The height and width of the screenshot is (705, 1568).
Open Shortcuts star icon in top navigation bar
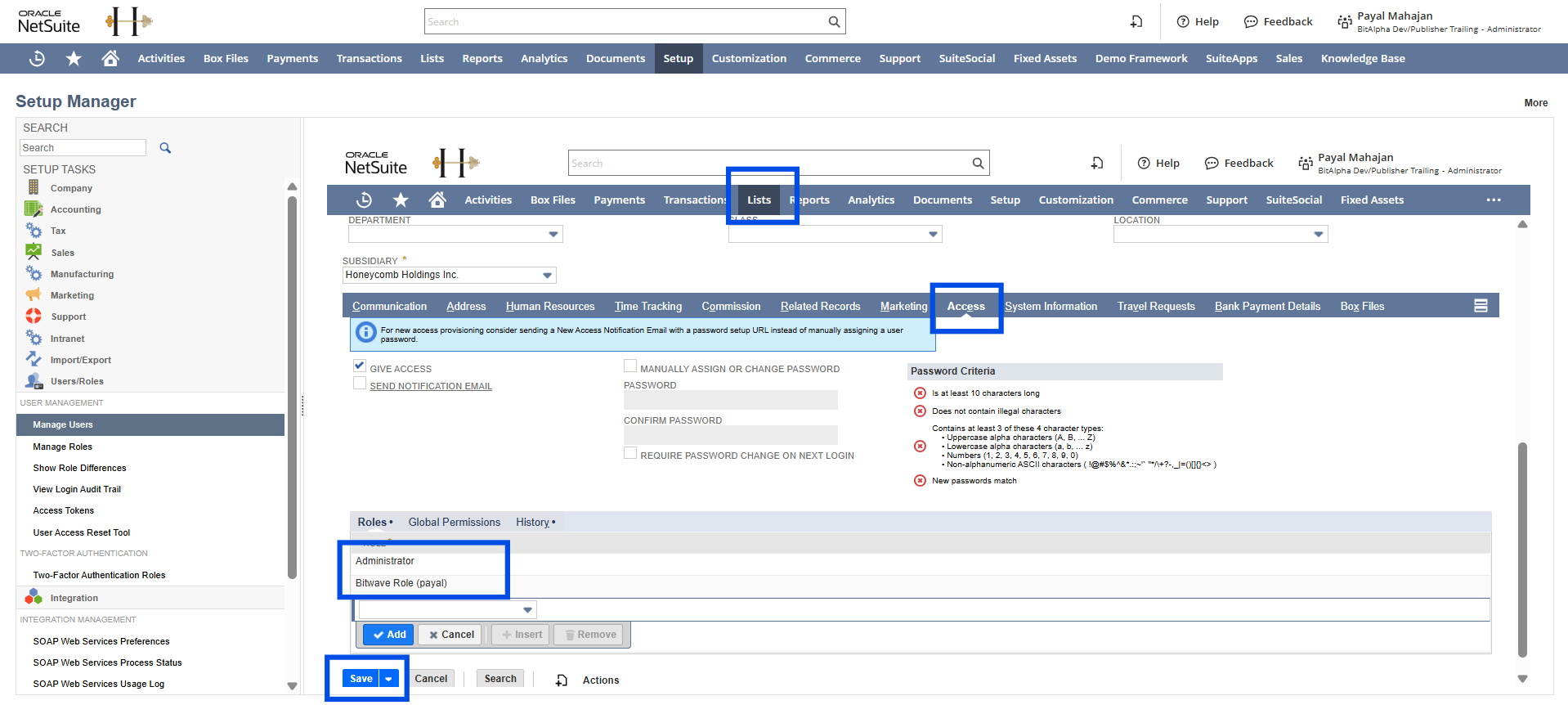pyautogui.click(x=74, y=58)
